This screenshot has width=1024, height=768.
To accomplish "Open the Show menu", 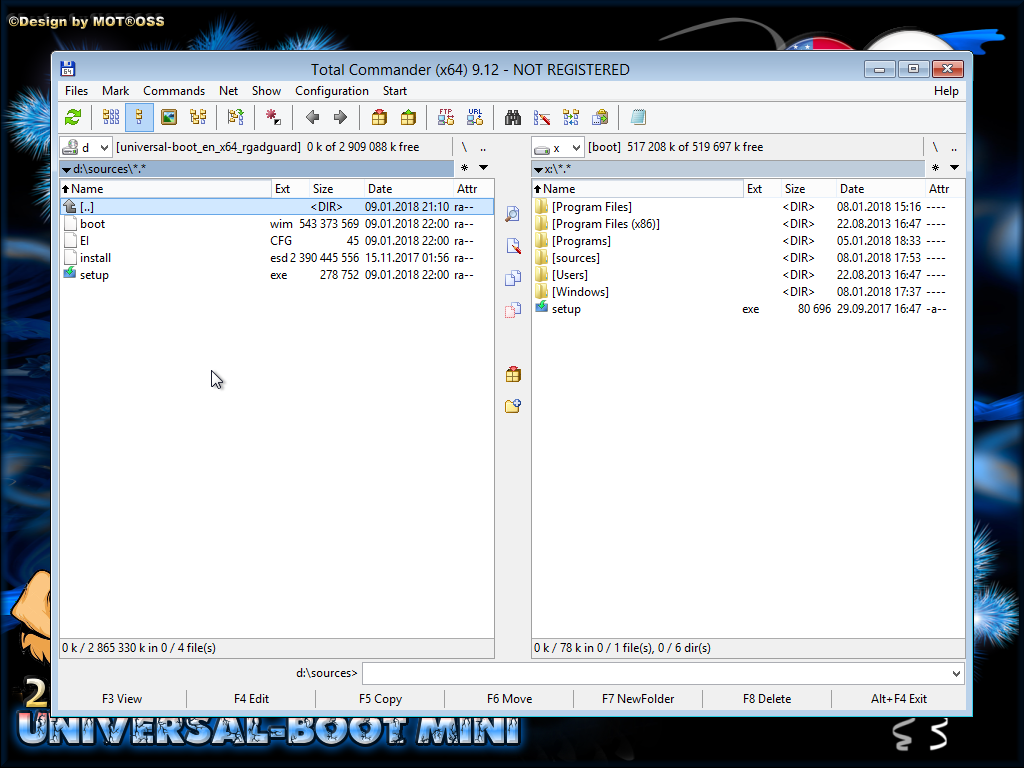I will pyautogui.click(x=266, y=91).
